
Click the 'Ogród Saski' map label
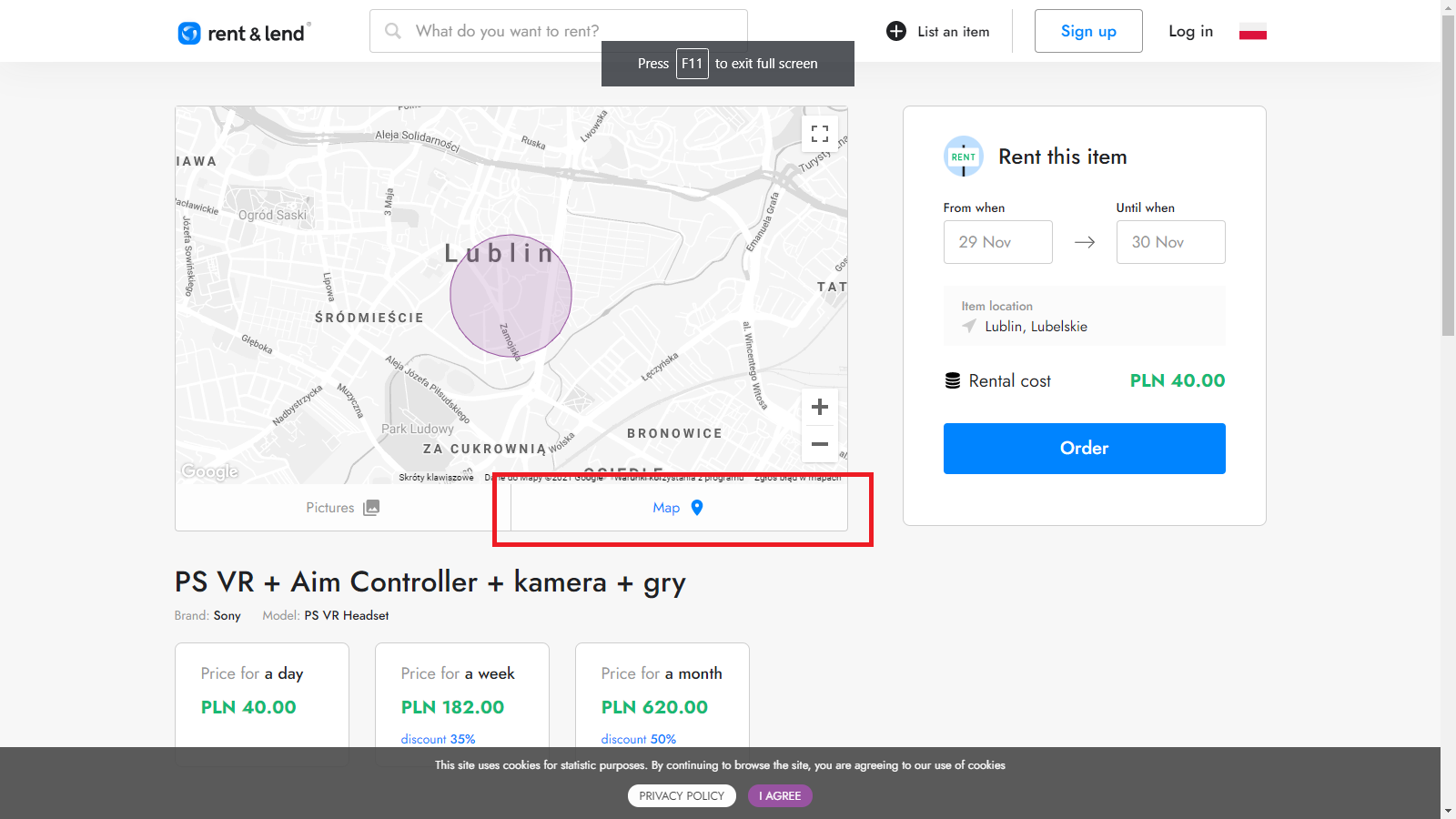click(x=273, y=216)
